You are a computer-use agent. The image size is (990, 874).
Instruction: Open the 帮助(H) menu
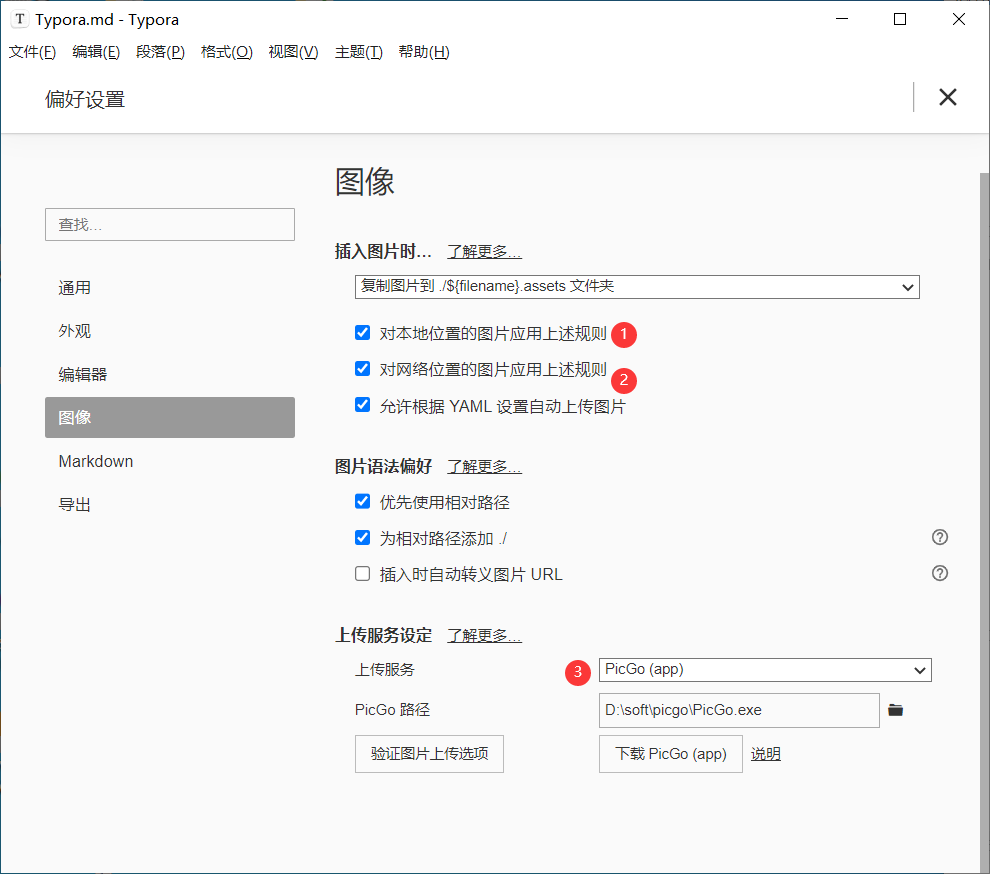point(424,52)
